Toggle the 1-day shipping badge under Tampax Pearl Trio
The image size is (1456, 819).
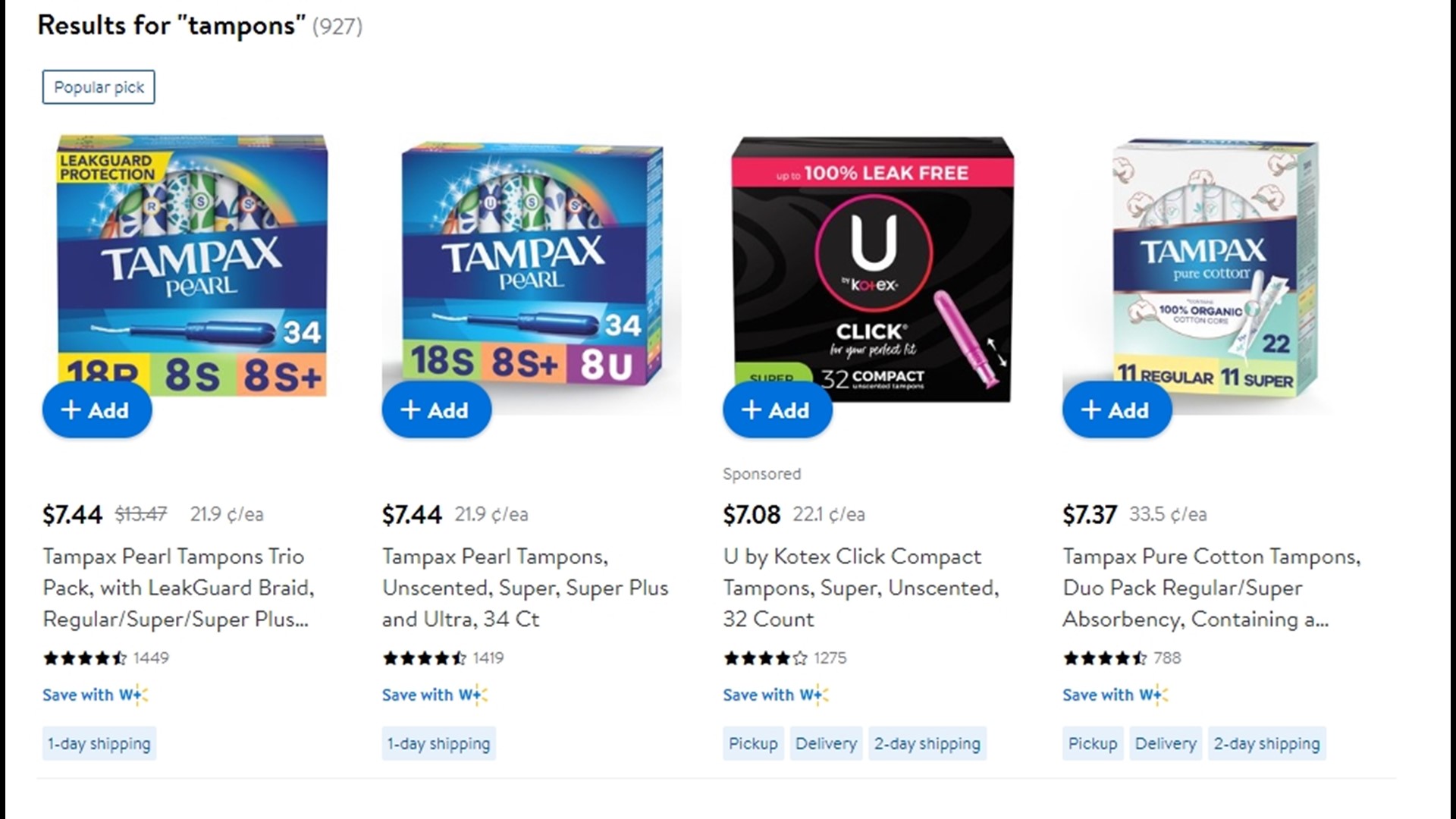(x=99, y=743)
